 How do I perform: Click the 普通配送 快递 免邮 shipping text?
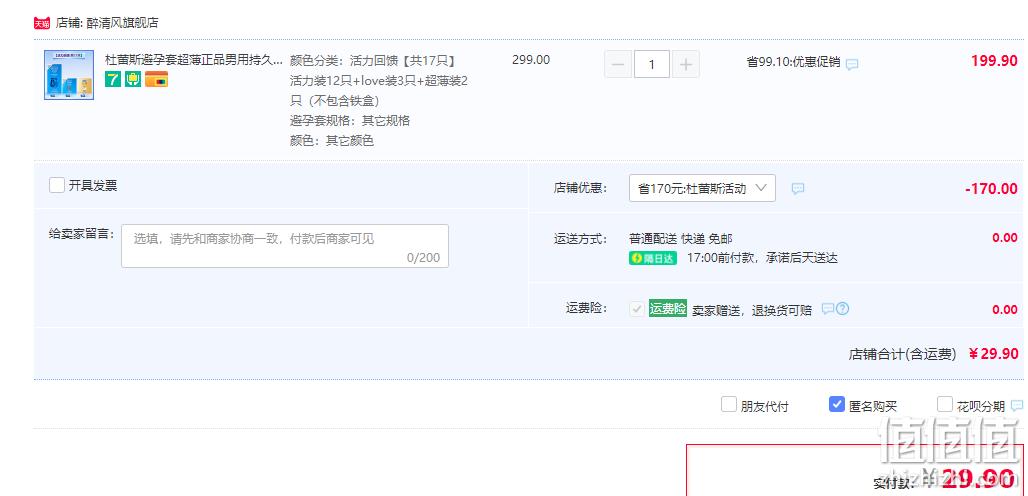coord(681,239)
